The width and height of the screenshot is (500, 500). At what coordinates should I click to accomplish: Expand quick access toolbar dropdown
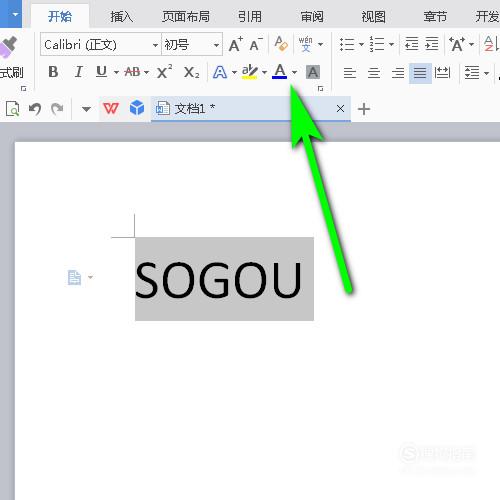point(86,109)
